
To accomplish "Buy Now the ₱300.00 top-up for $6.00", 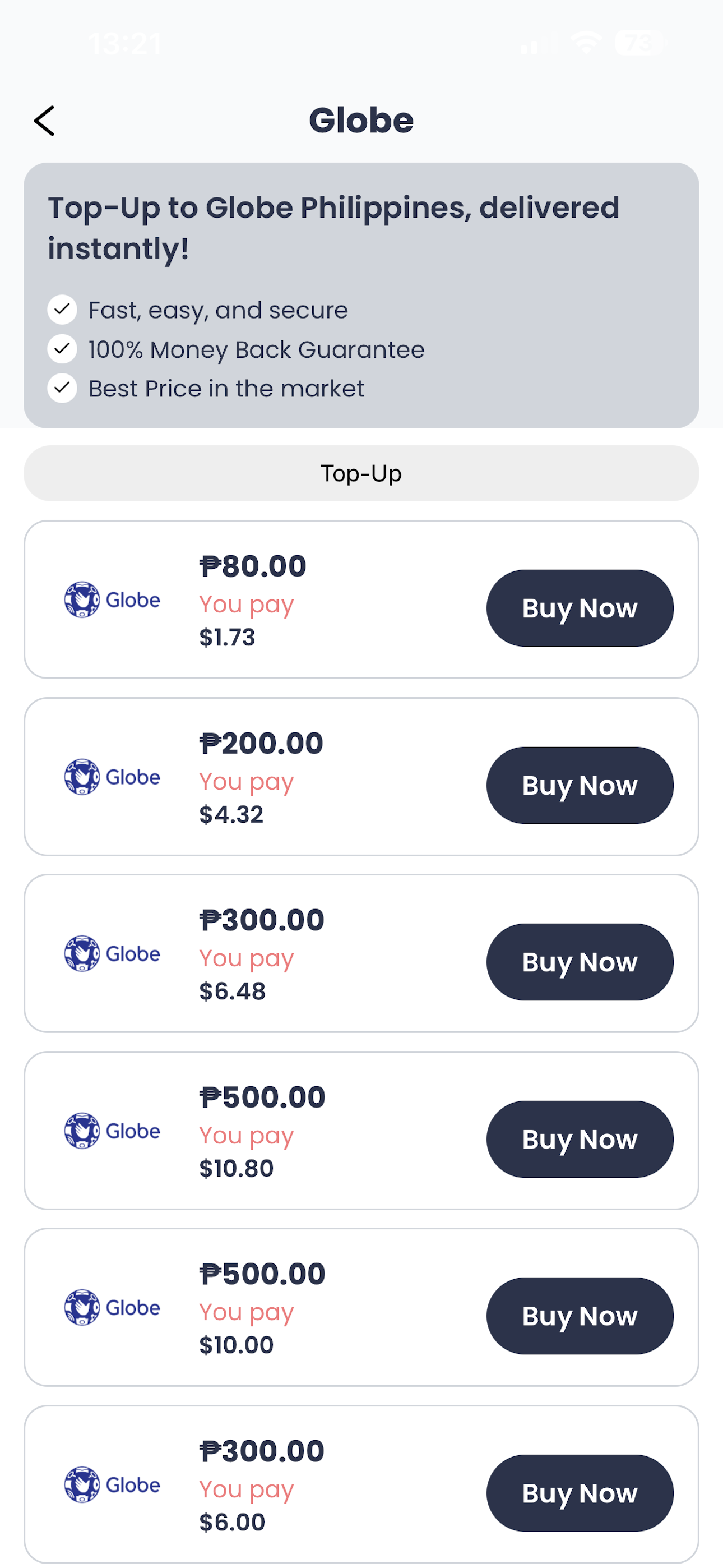I will pos(580,1492).
